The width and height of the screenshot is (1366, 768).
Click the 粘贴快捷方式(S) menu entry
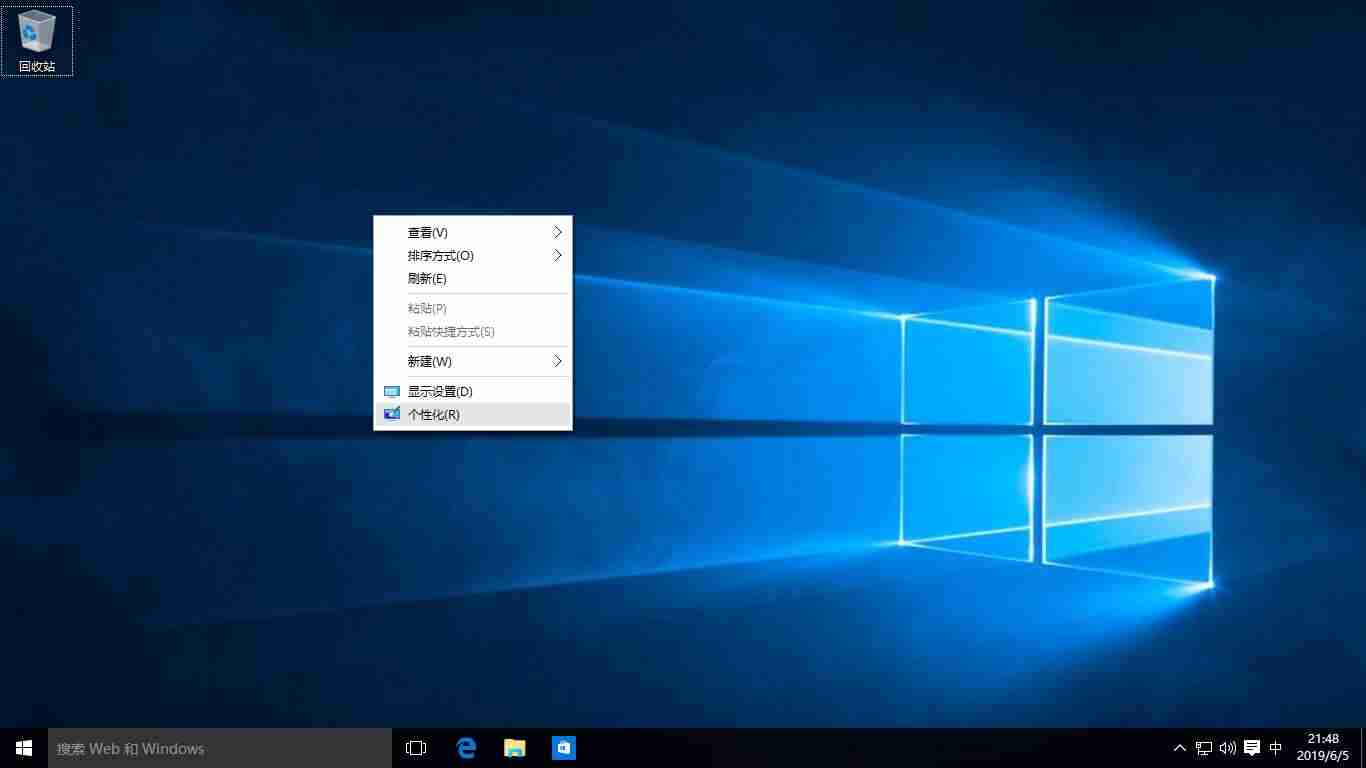tap(472, 331)
